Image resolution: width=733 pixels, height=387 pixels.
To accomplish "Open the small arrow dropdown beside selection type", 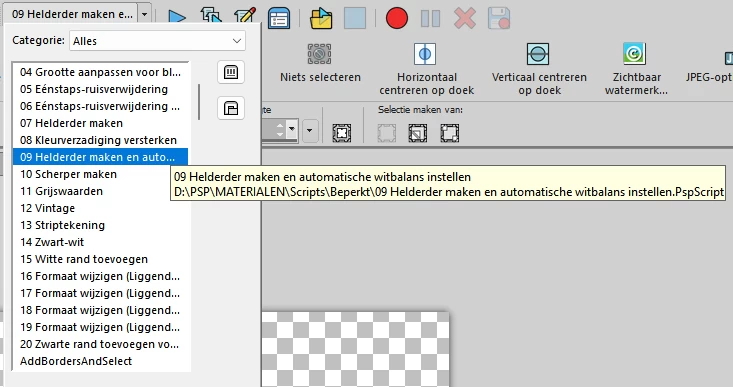I will 309,130.
